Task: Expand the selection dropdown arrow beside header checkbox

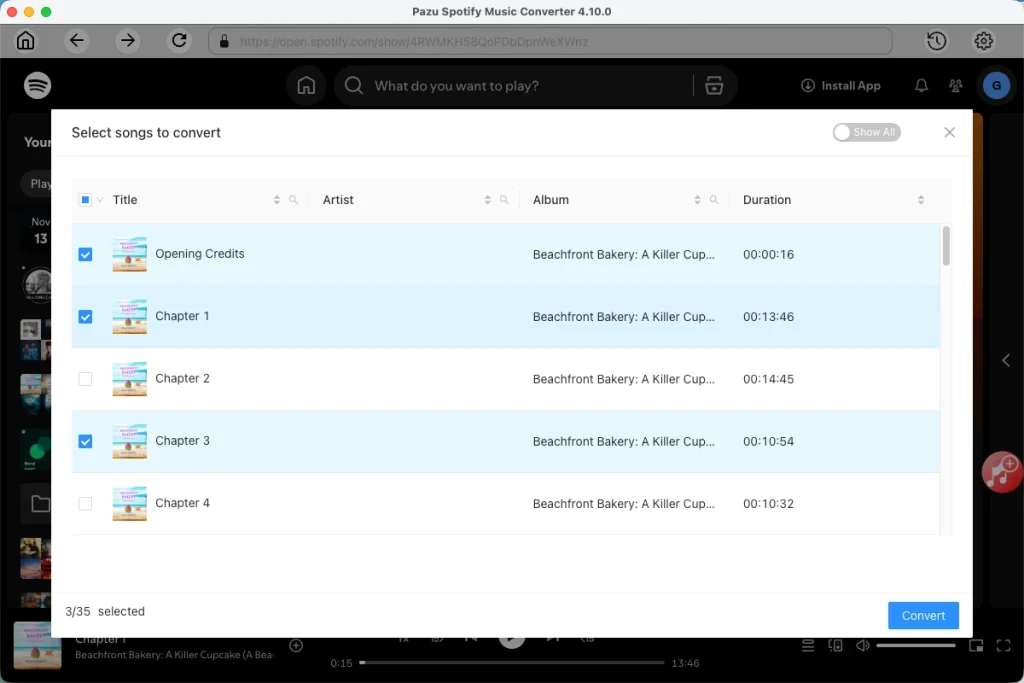Action: pyautogui.click(x=100, y=200)
